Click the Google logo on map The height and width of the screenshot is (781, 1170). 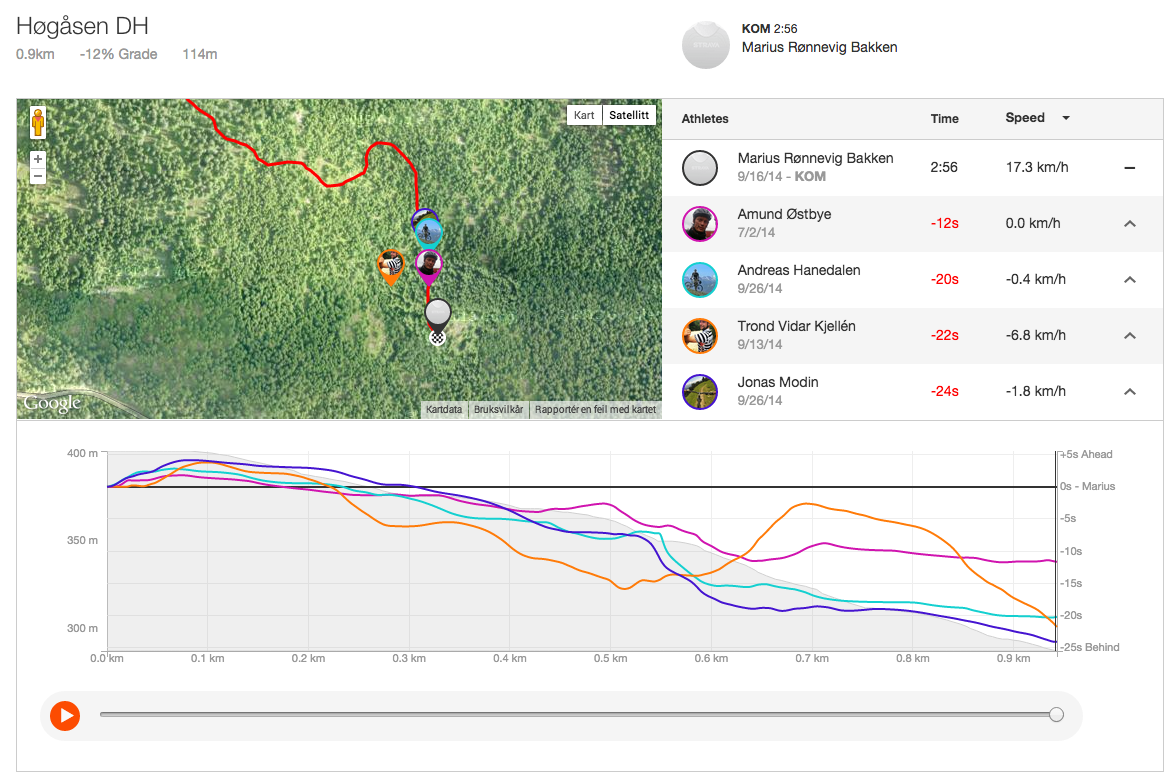51,403
